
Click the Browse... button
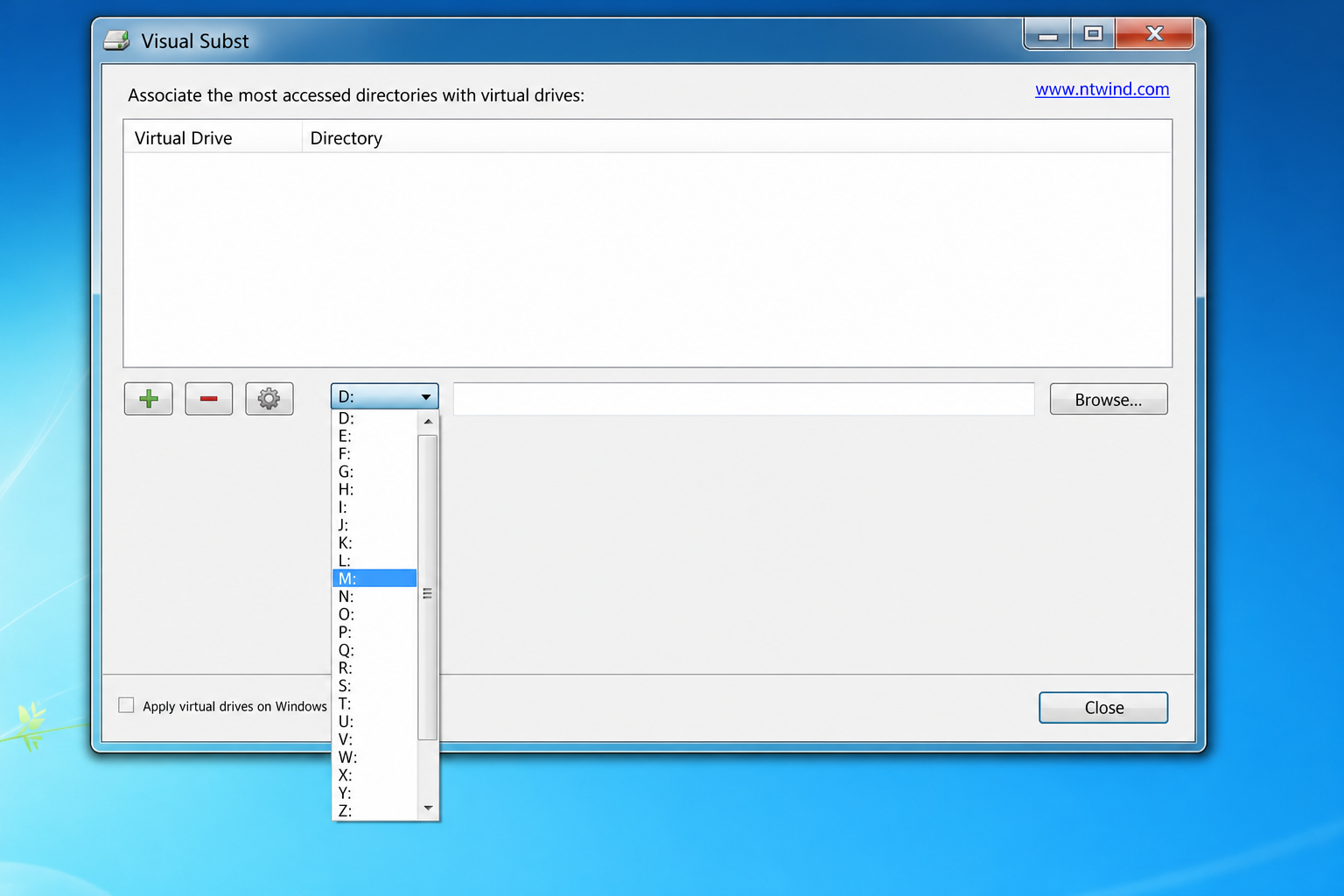pyautogui.click(x=1109, y=399)
